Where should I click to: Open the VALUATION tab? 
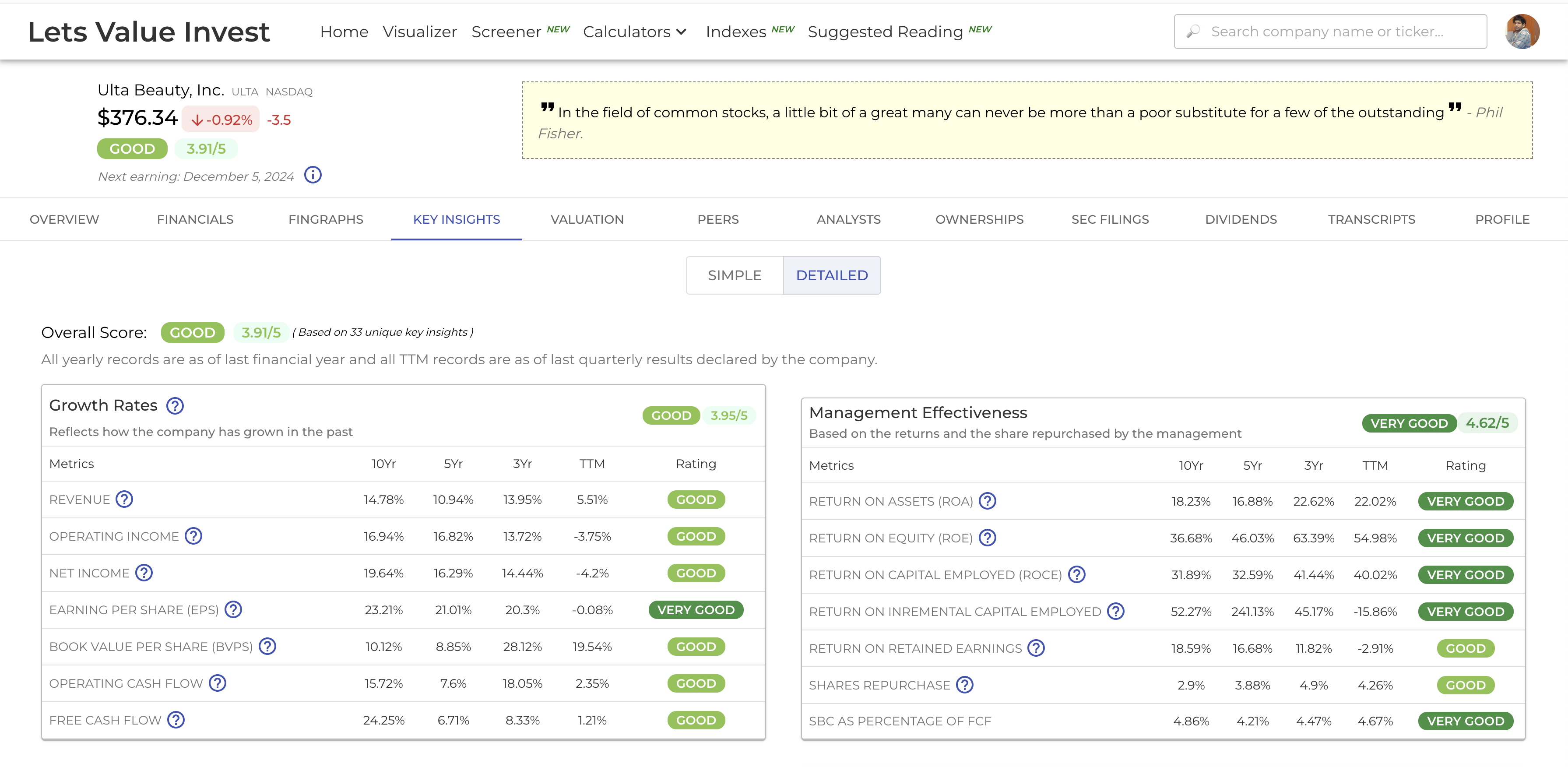coord(587,219)
